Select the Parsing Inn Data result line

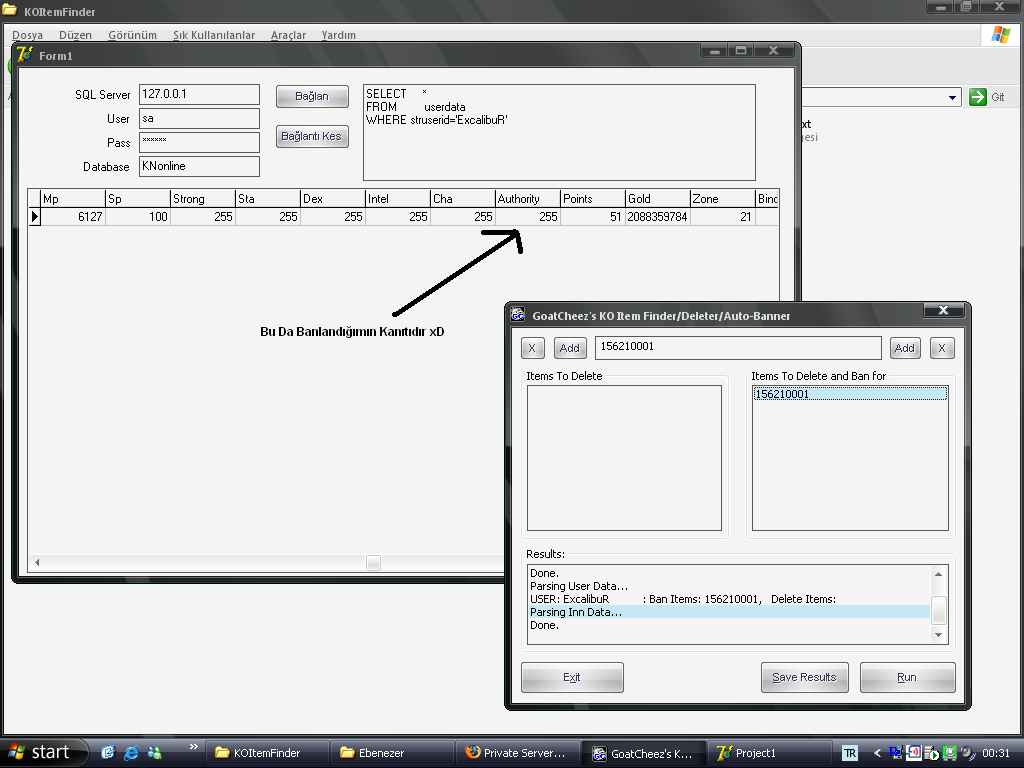coord(729,612)
